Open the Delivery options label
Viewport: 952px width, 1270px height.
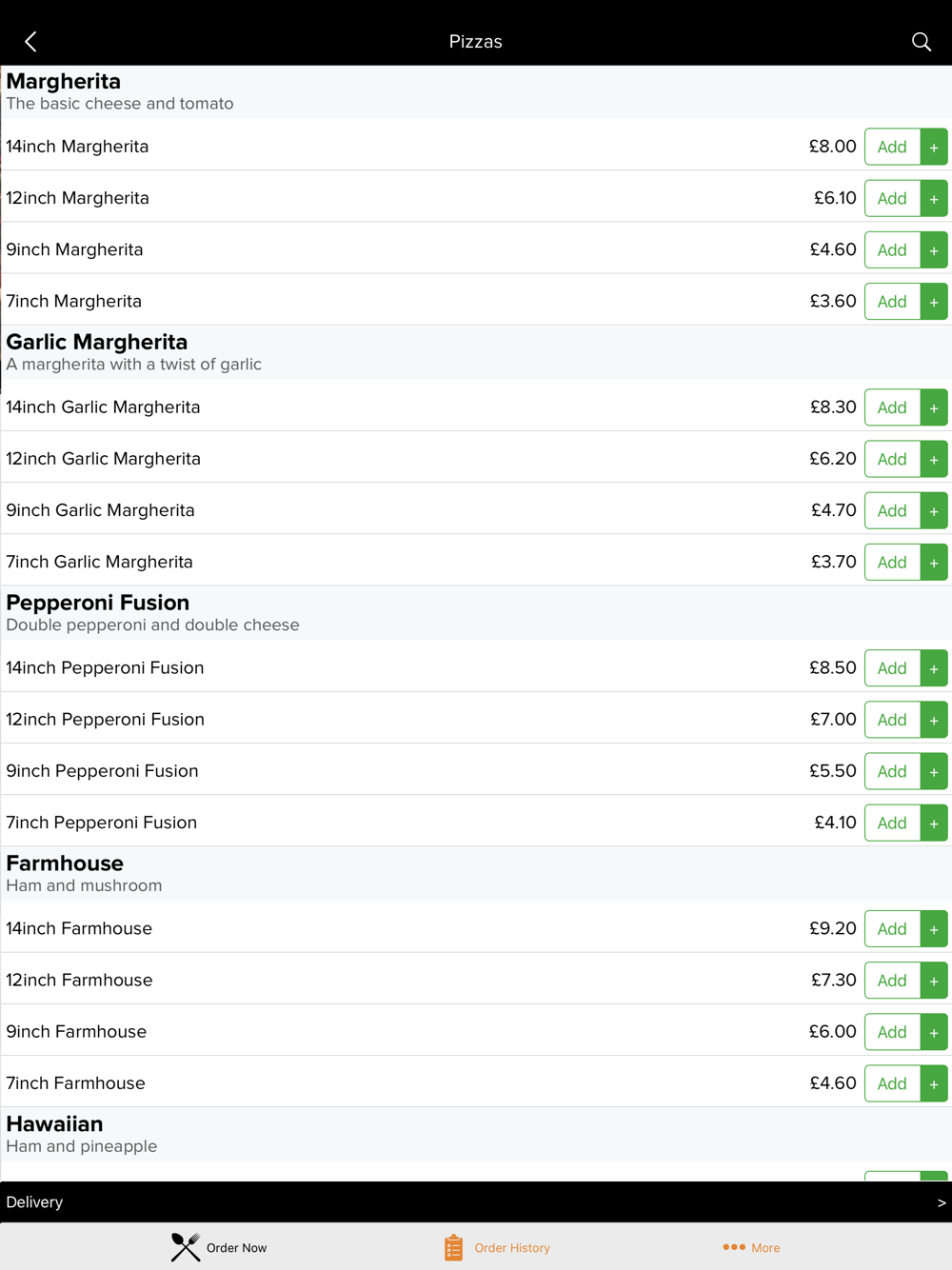pyautogui.click(x=34, y=1202)
